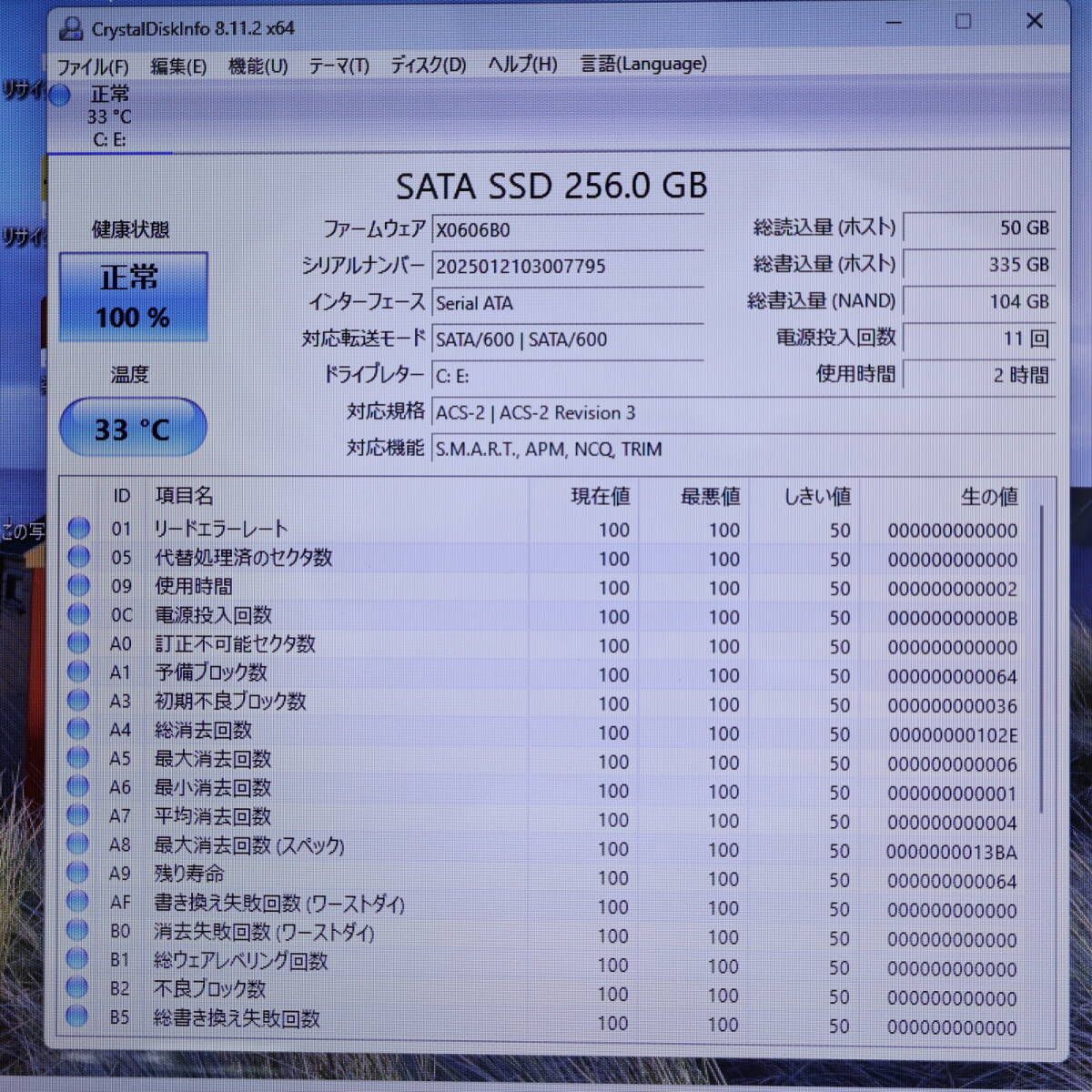
Task: Click status orb for 09 使用時間
Action: tap(79, 585)
